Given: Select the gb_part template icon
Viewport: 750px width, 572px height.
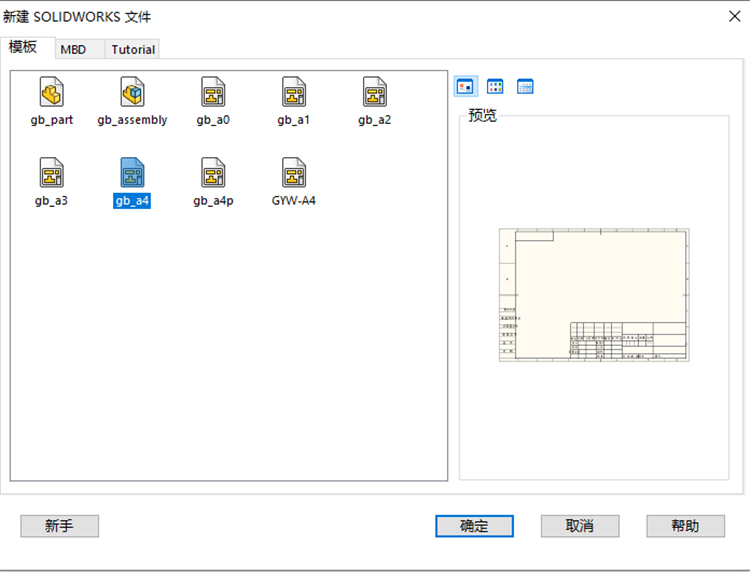Looking at the screenshot, I should [x=52, y=92].
